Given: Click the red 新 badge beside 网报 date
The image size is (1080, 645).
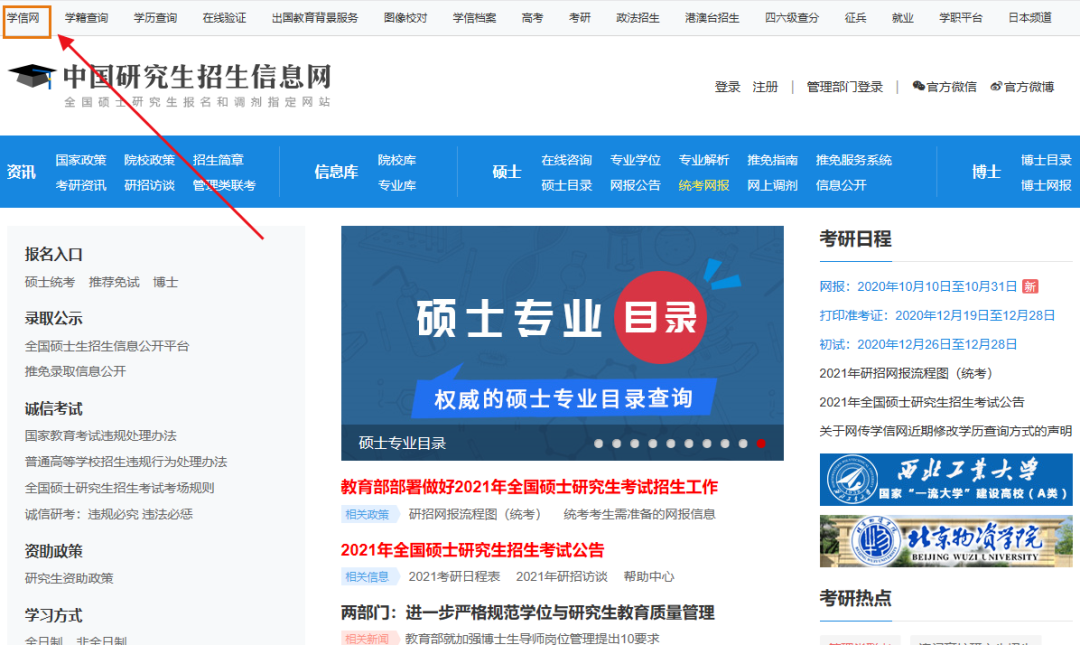Looking at the screenshot, I should coord(1030,287).
